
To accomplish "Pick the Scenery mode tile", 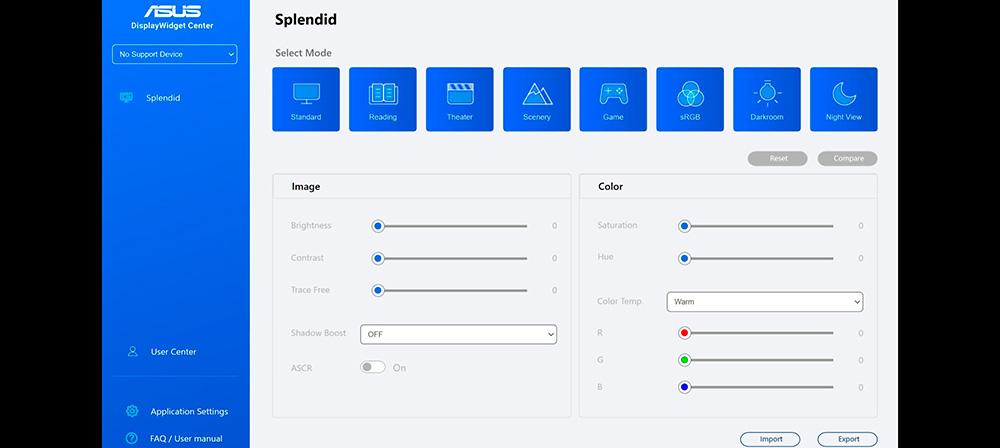I will tap(537, 100).
